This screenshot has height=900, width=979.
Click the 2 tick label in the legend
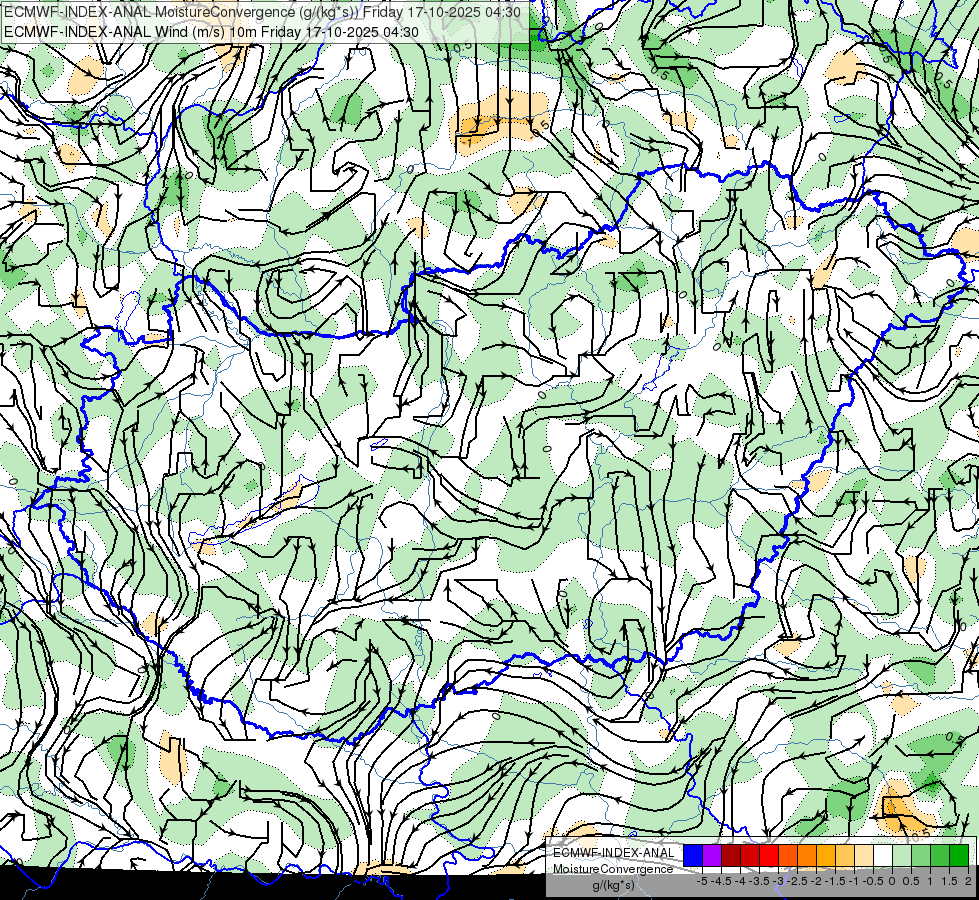tap(968, 881)
